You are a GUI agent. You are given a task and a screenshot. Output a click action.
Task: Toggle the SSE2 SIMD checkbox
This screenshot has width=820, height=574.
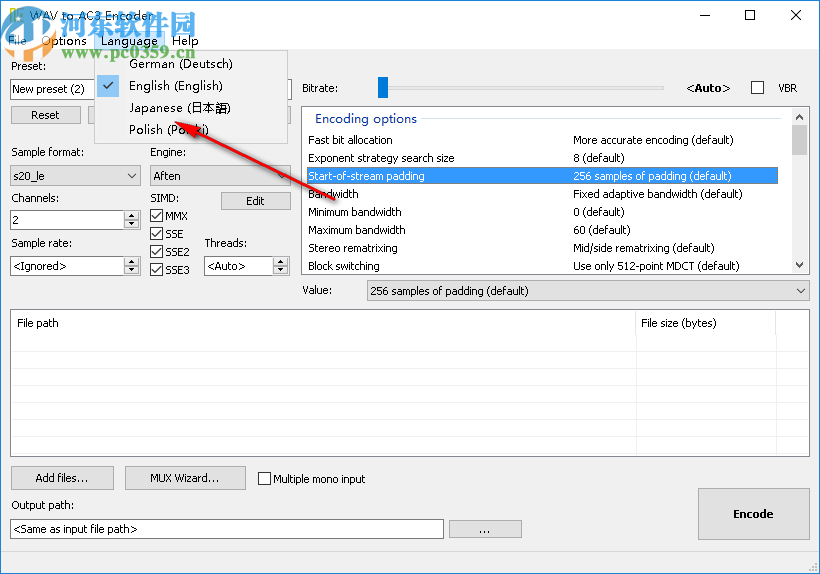tap(156, 251)
